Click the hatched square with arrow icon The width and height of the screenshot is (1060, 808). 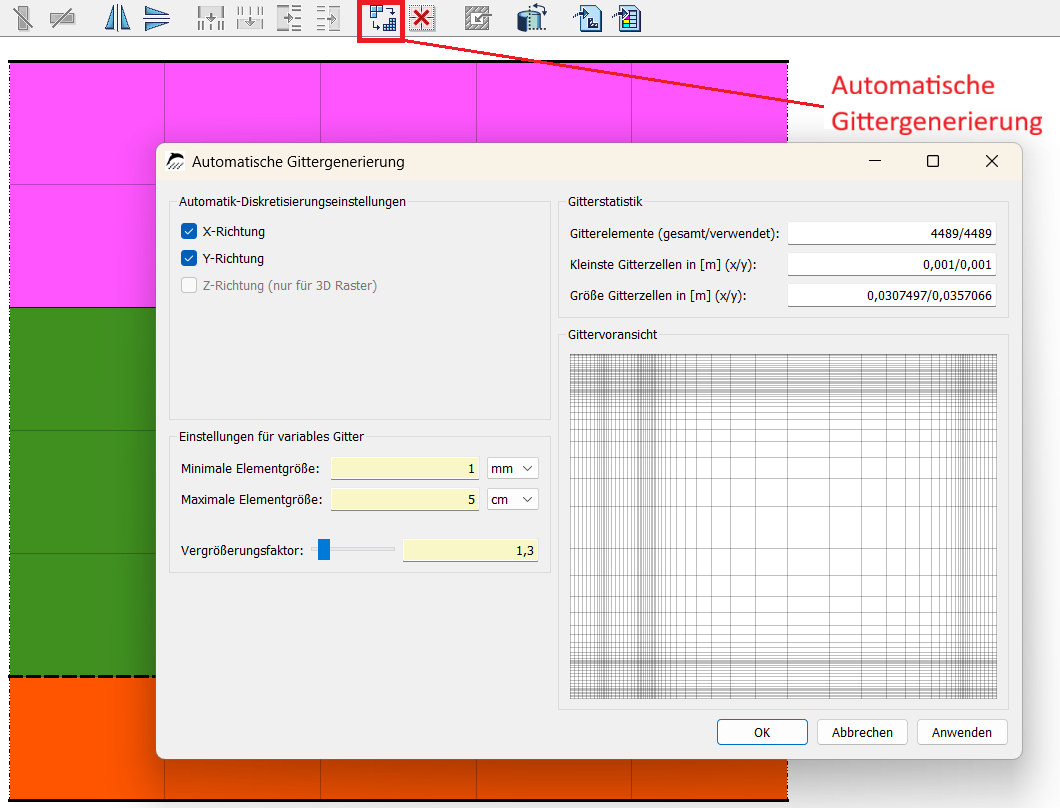click(477, 18)
